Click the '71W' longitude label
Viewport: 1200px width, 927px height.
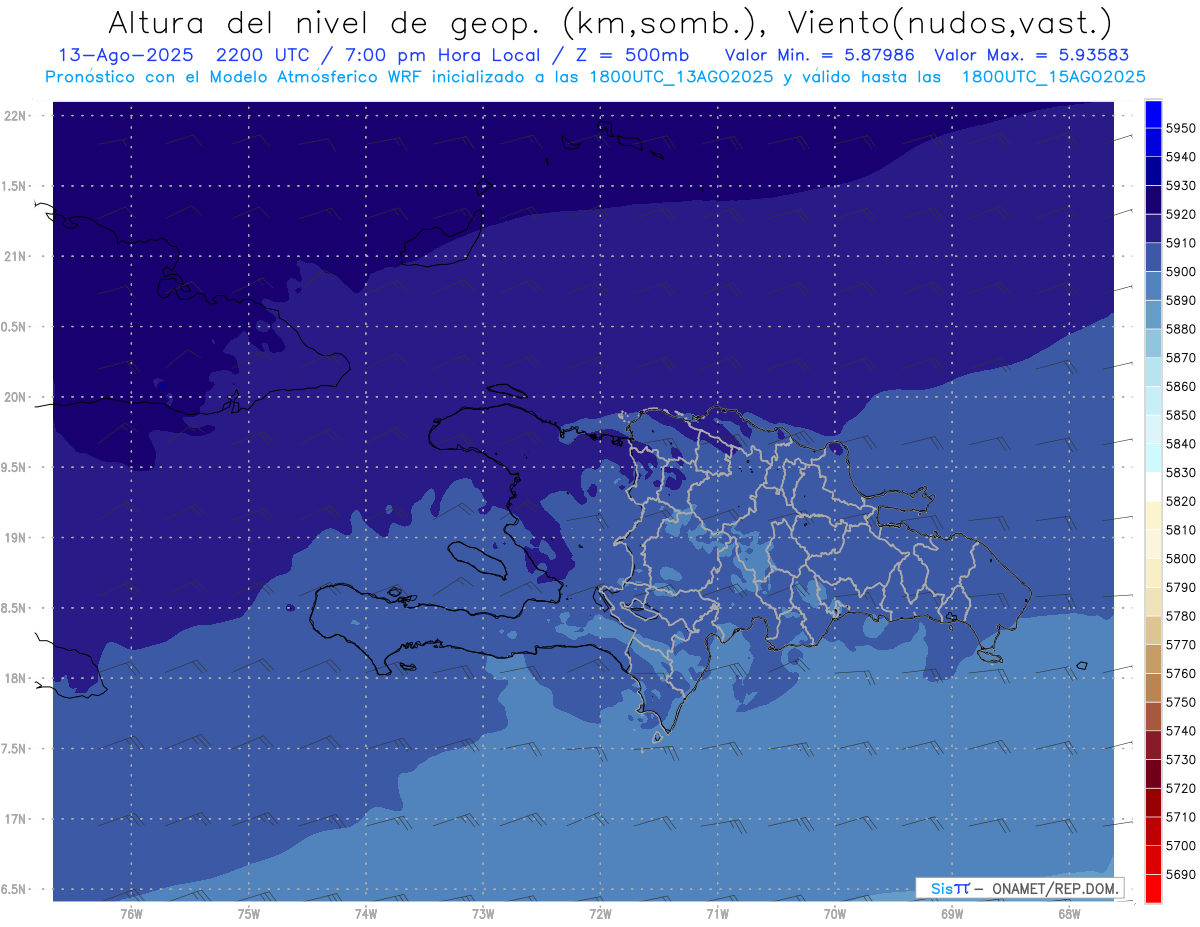[717, 913]
